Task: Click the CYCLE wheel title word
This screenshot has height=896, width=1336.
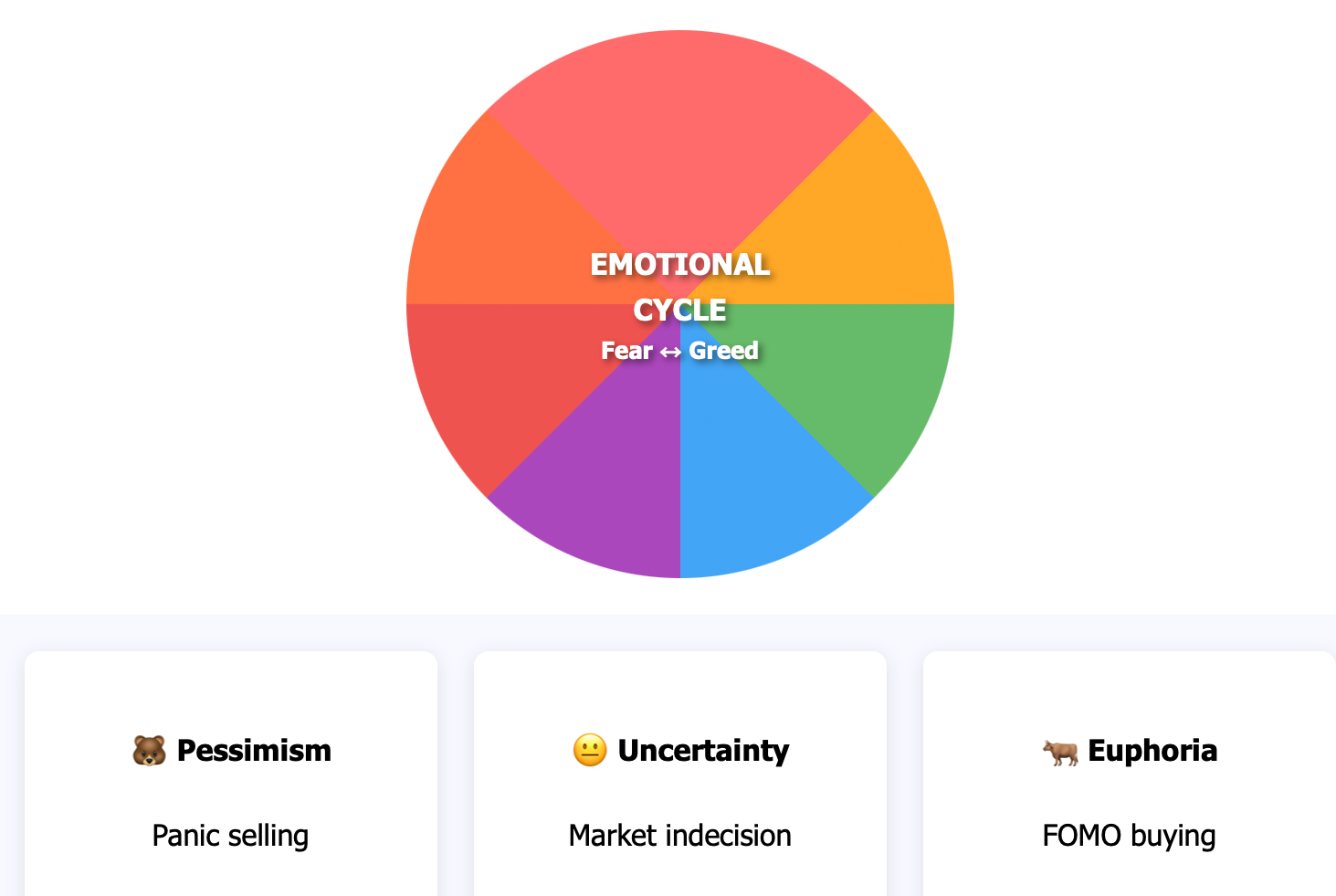Action: [x=680, y=311]
